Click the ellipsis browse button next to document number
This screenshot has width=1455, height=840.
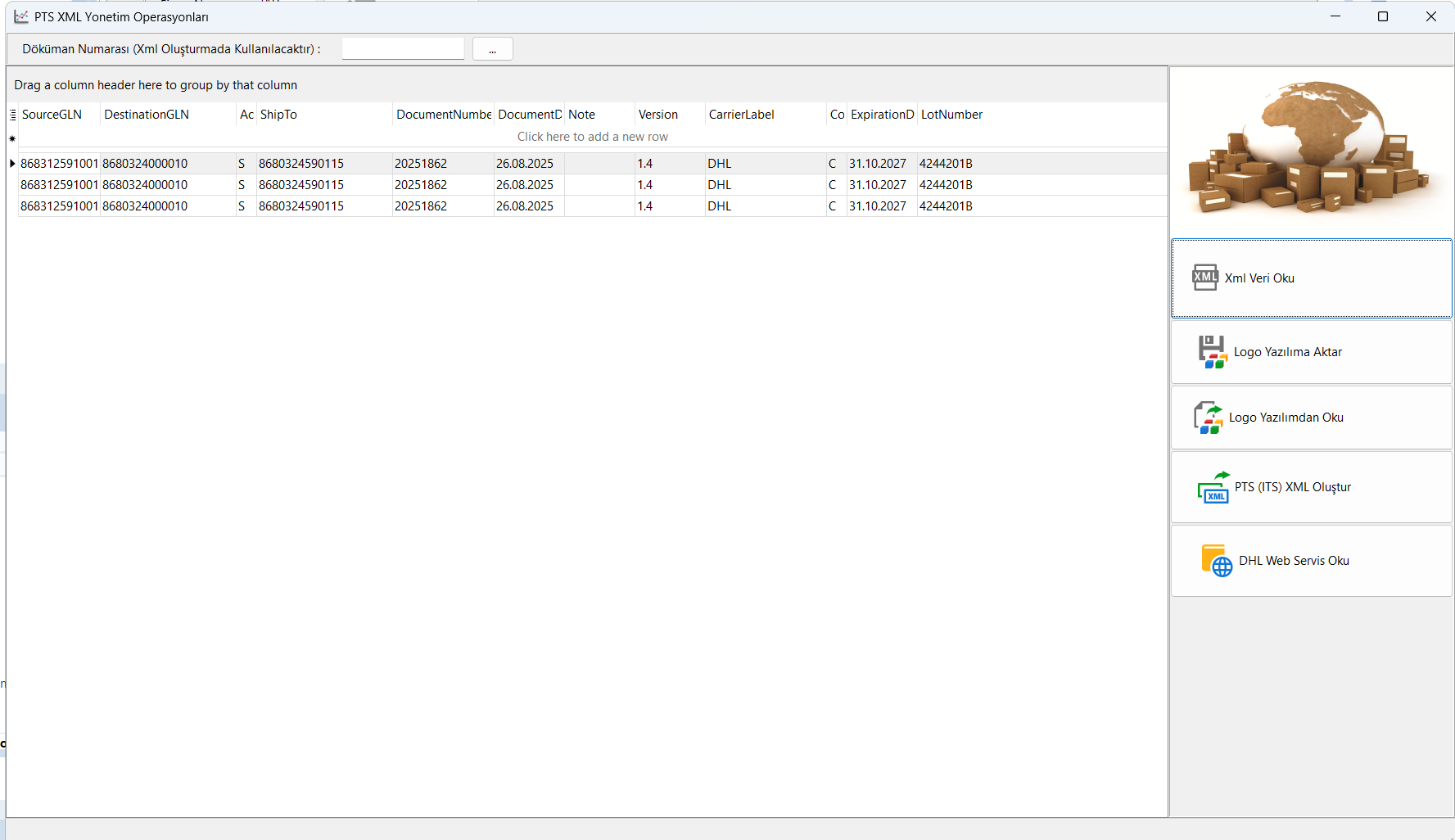tap(492, 49)
